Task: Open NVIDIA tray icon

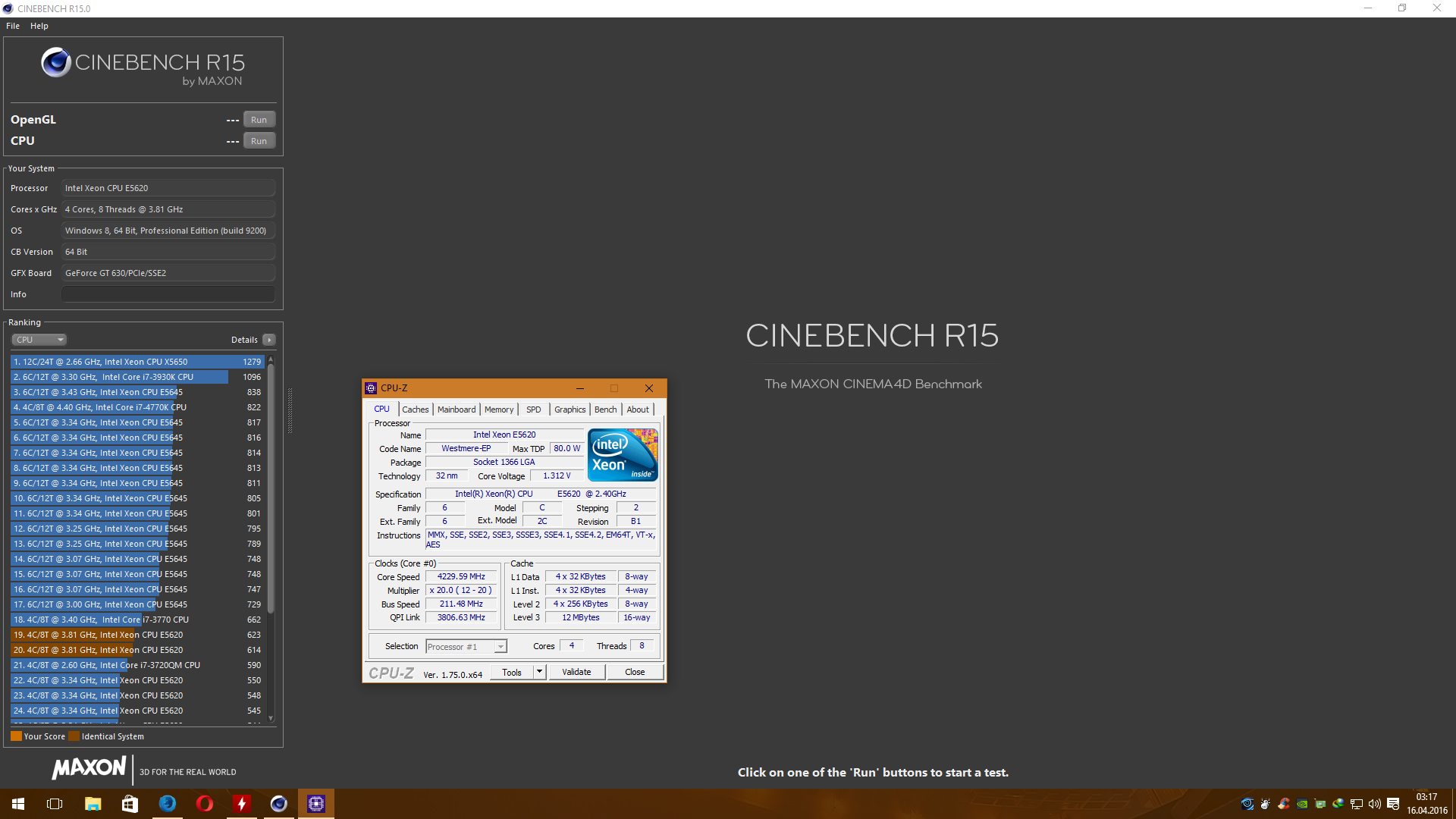Action: click(1302, 804)
